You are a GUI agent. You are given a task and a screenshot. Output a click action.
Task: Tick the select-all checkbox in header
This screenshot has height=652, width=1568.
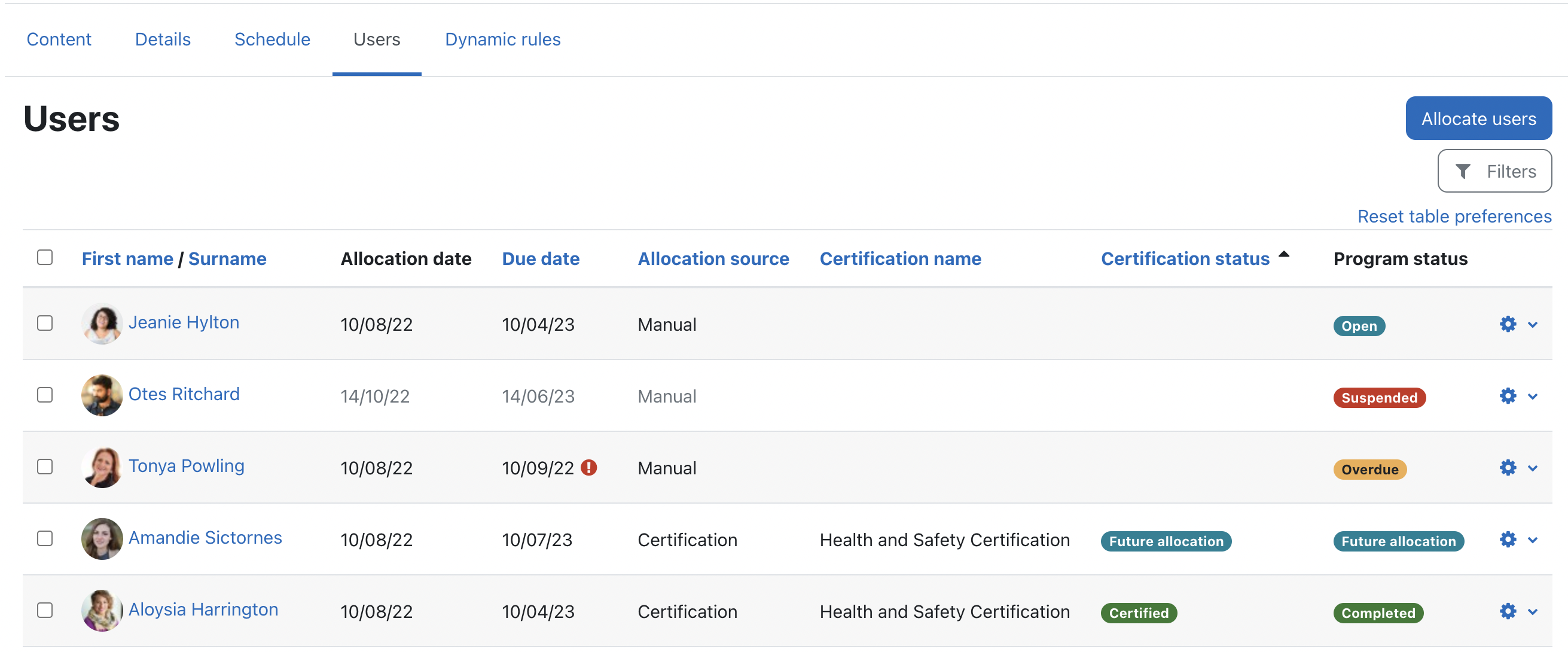[x=44, y=258]
